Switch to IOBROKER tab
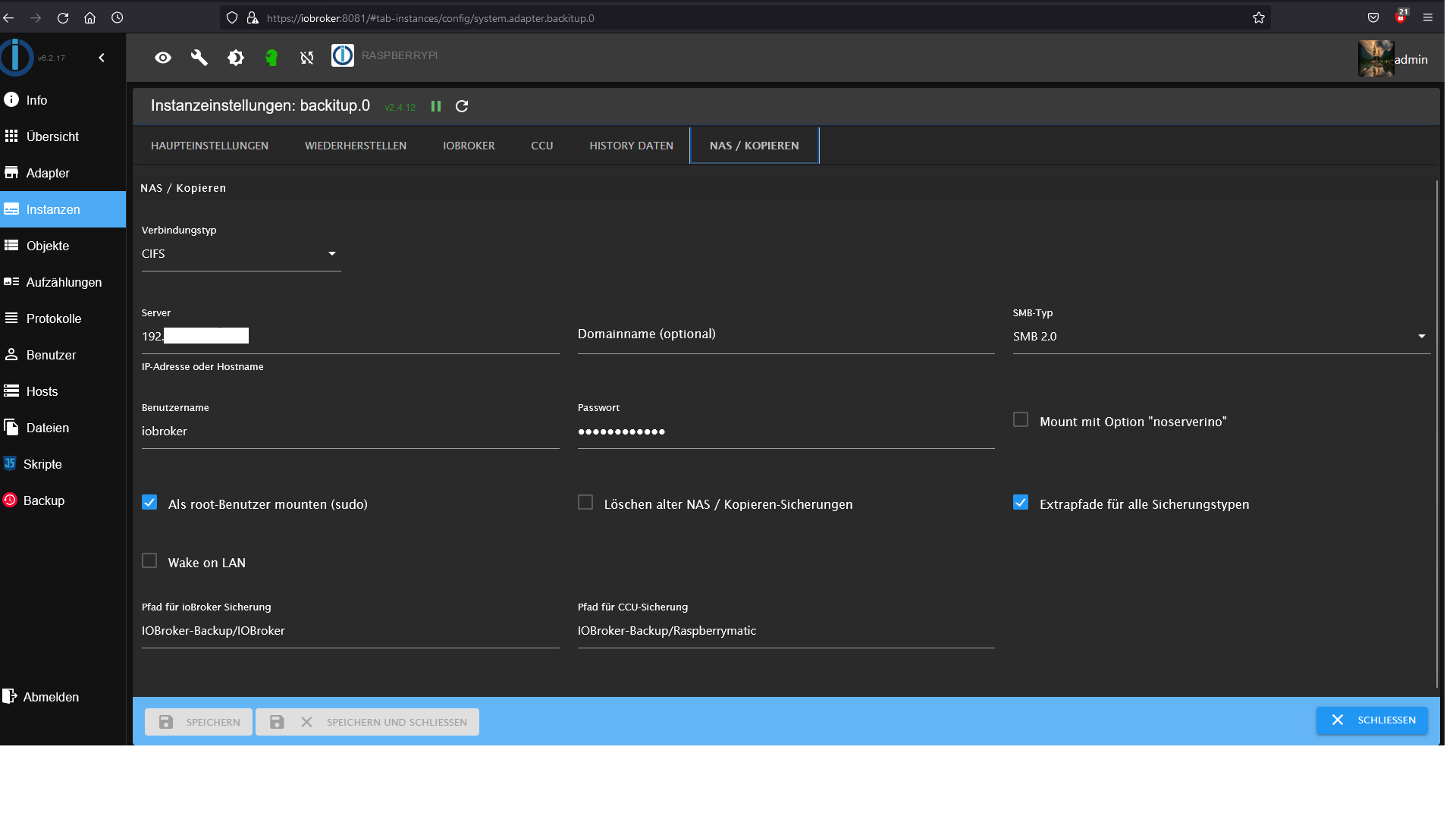Screen dimensions: 1456x819 469,146
